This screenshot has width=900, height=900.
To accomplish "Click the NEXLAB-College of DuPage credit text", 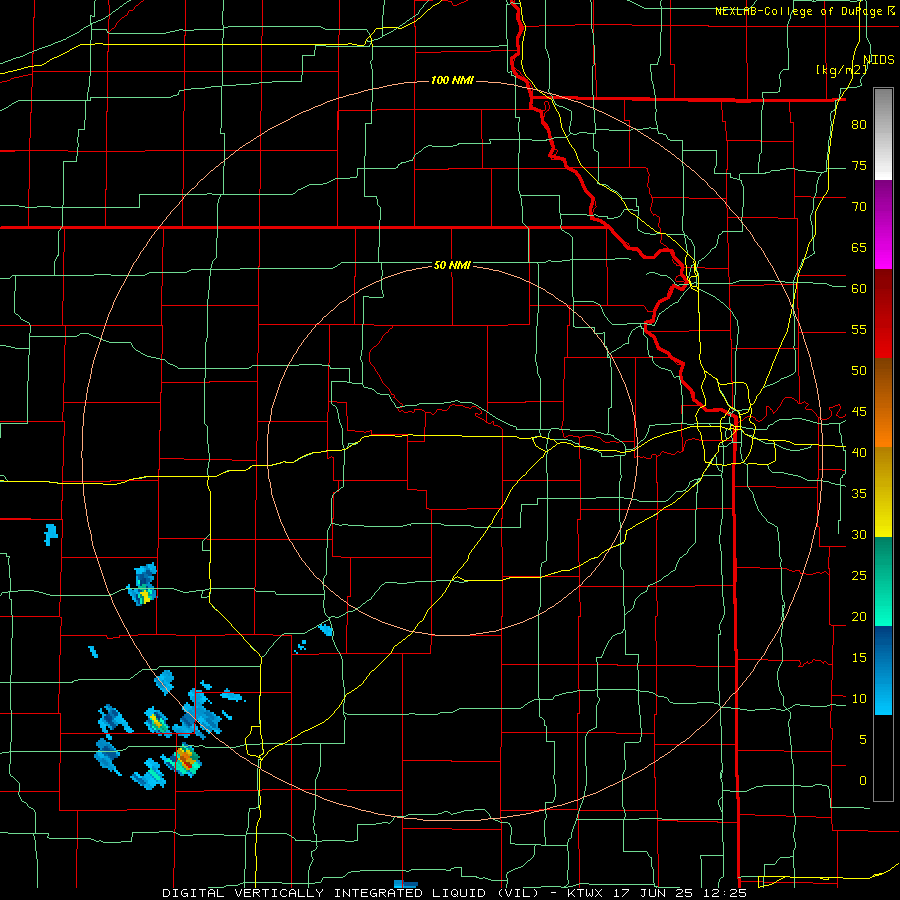I will (x=800, y=11).
